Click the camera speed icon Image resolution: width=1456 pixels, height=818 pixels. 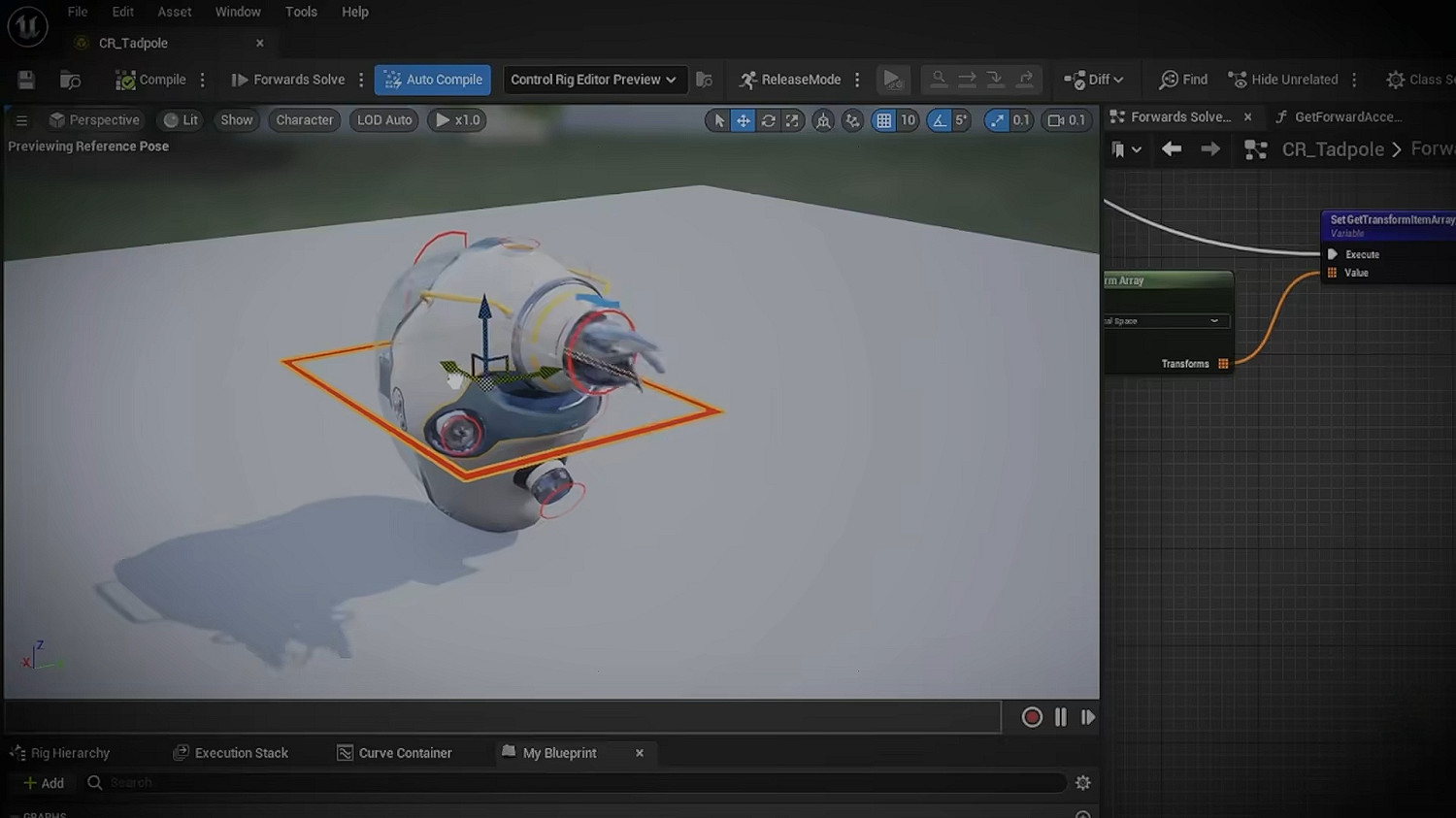(x=1056, y=120)
